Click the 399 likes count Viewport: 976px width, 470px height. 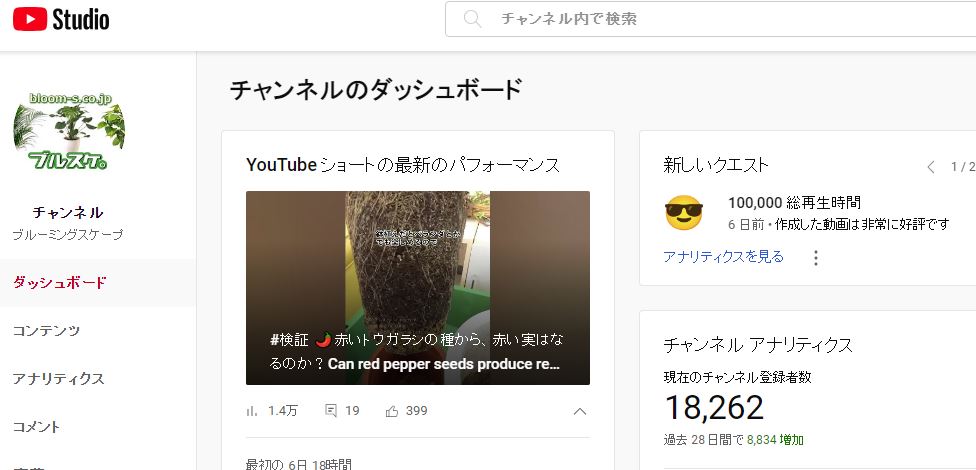pyautogui.click(x=416, y=411)
